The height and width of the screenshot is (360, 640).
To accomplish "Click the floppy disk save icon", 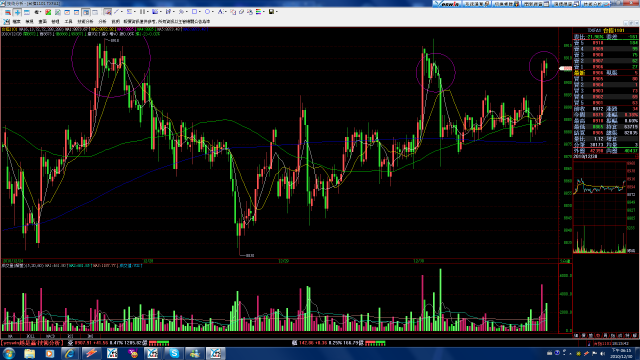I will point(271,12).
